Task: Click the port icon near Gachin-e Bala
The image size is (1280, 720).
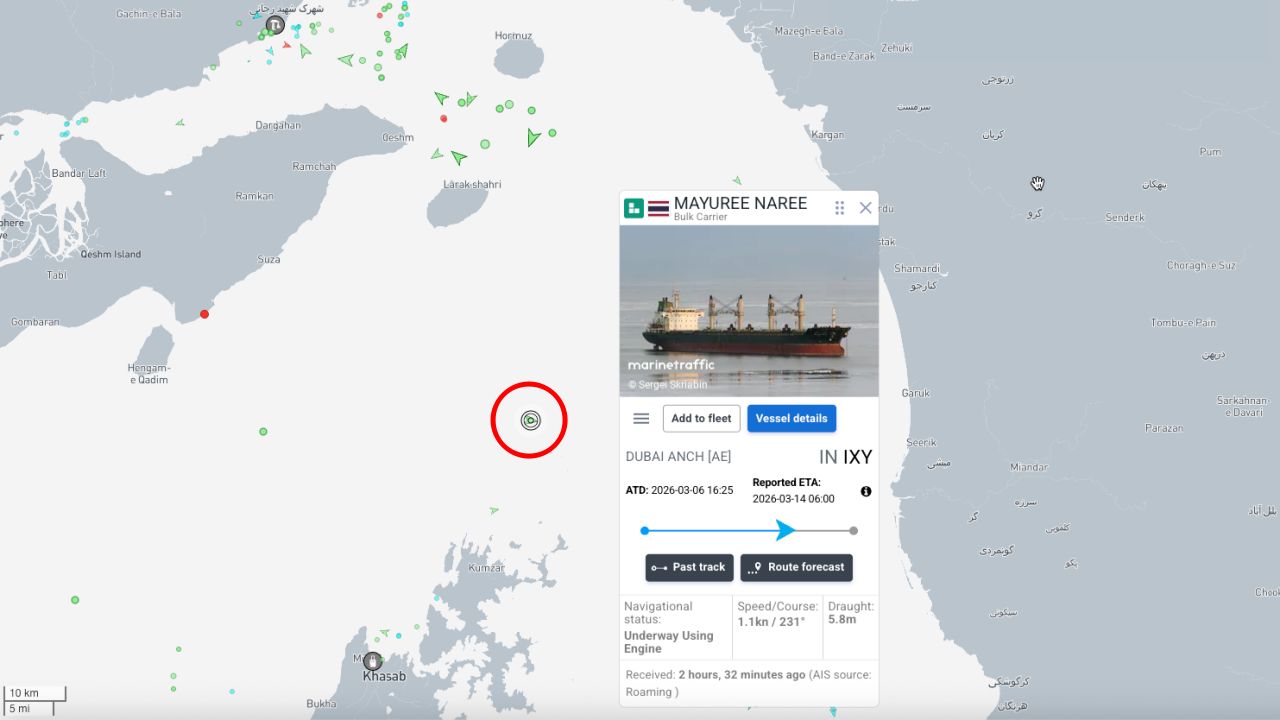Action: point(274,25)
